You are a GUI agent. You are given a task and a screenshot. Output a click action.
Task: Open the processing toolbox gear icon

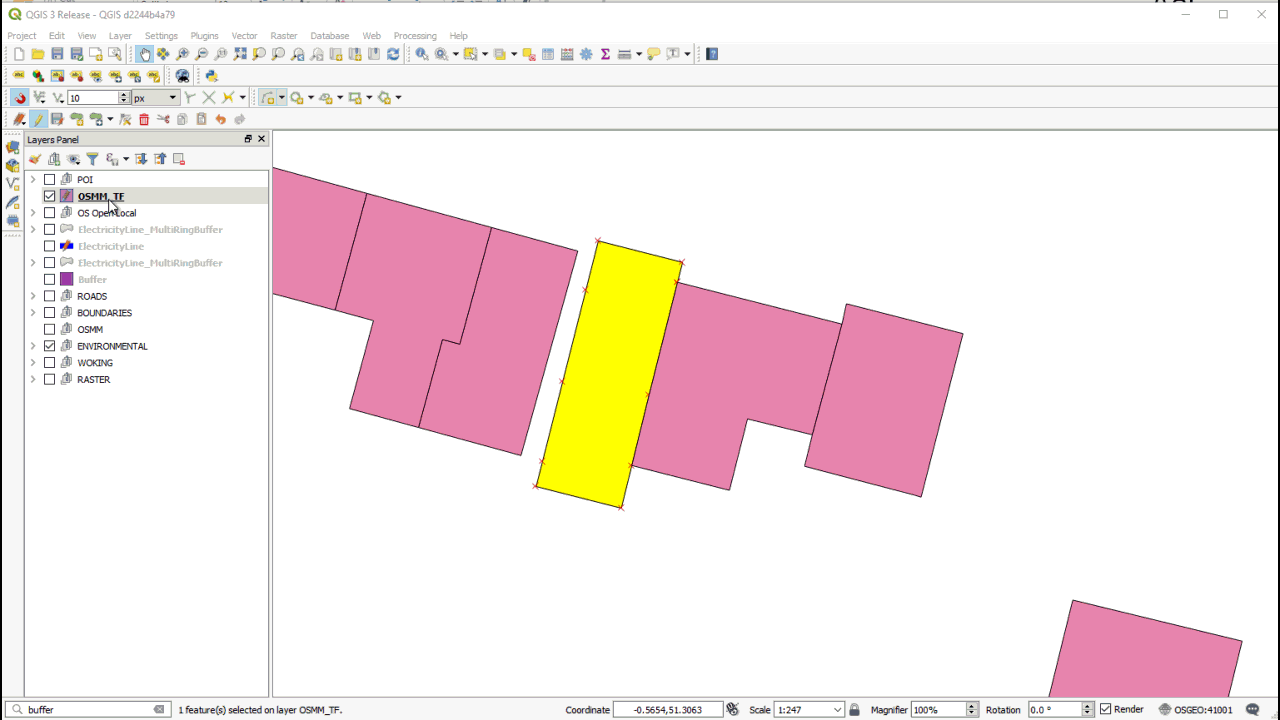tap(586, 54)
